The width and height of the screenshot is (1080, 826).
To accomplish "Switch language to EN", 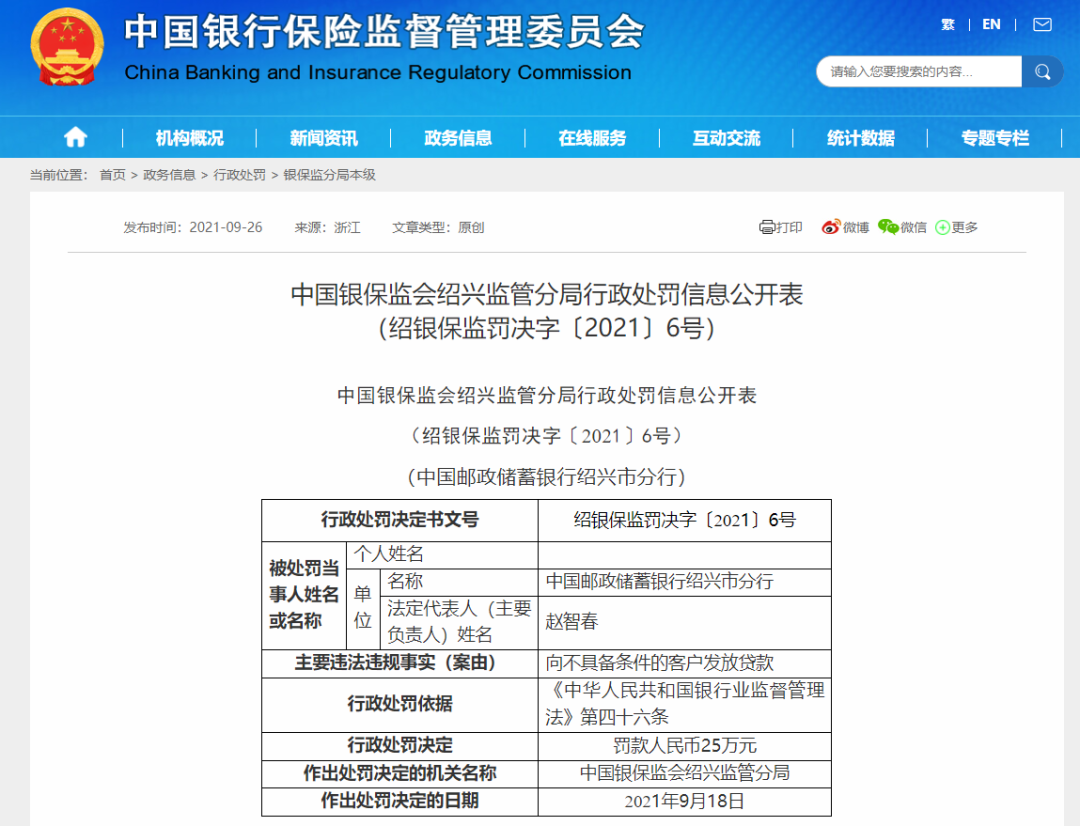I will click(x=991, y=25).
